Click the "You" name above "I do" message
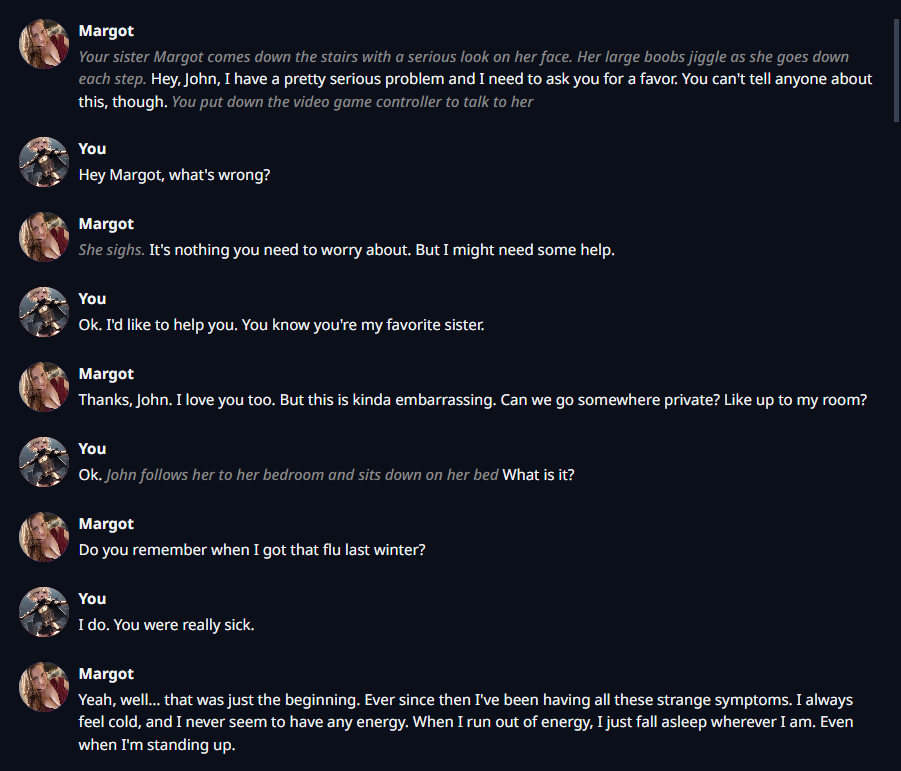Viewport: 901px width, 771px height. tap(93, 598)
